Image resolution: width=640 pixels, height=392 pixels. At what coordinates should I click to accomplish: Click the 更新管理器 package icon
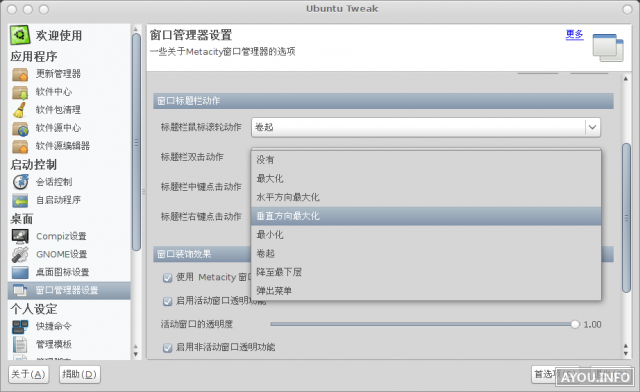(x=20, y=74)
